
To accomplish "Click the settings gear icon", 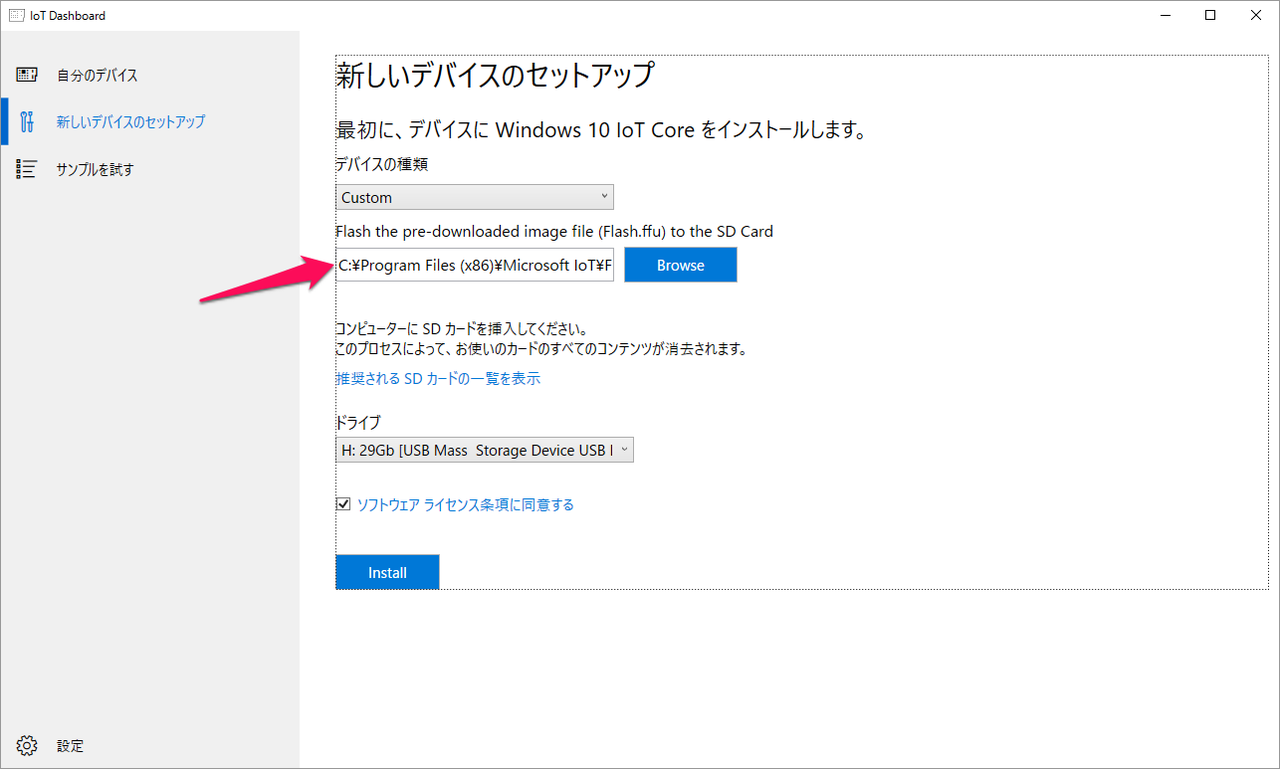I will click(27, 745).
